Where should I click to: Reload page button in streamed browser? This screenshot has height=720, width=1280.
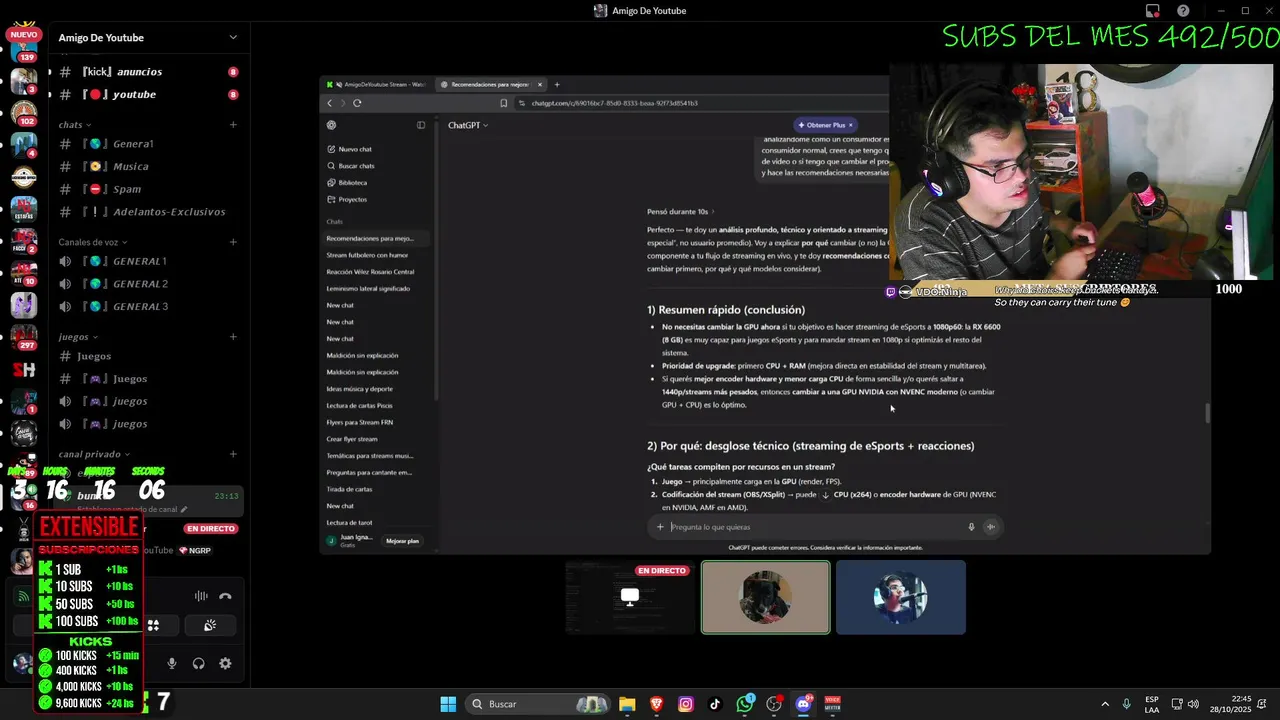pos(357,103)
